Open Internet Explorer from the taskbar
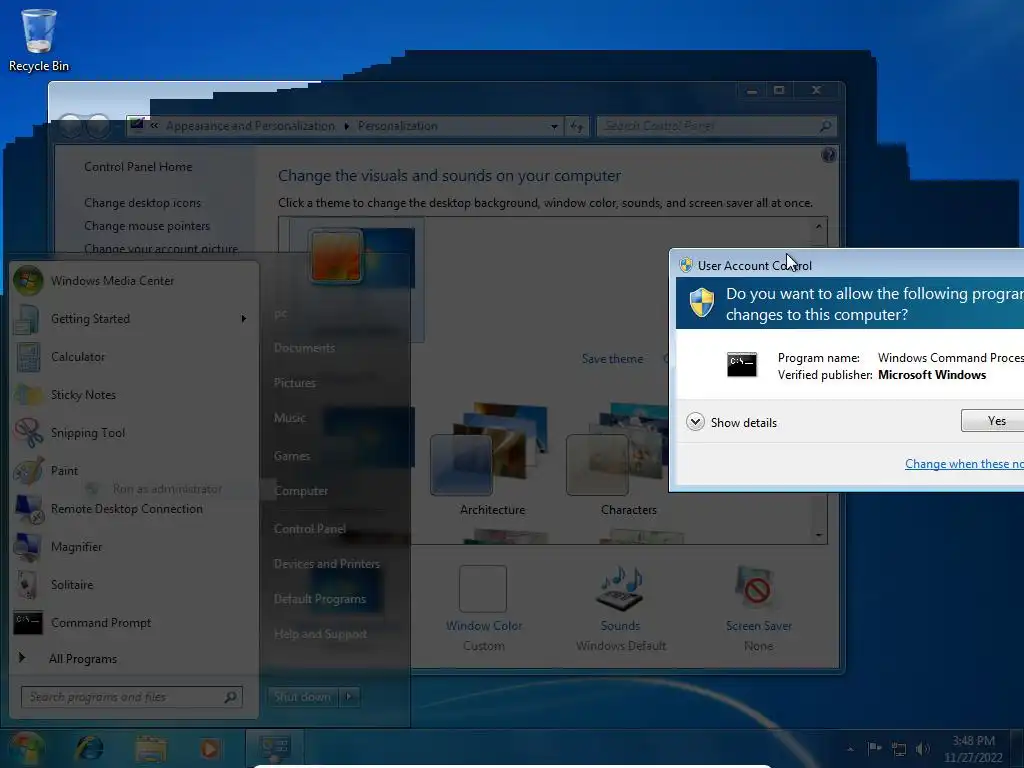The height and width of the screenshot is (768, 1024). (x=89, y=748)
